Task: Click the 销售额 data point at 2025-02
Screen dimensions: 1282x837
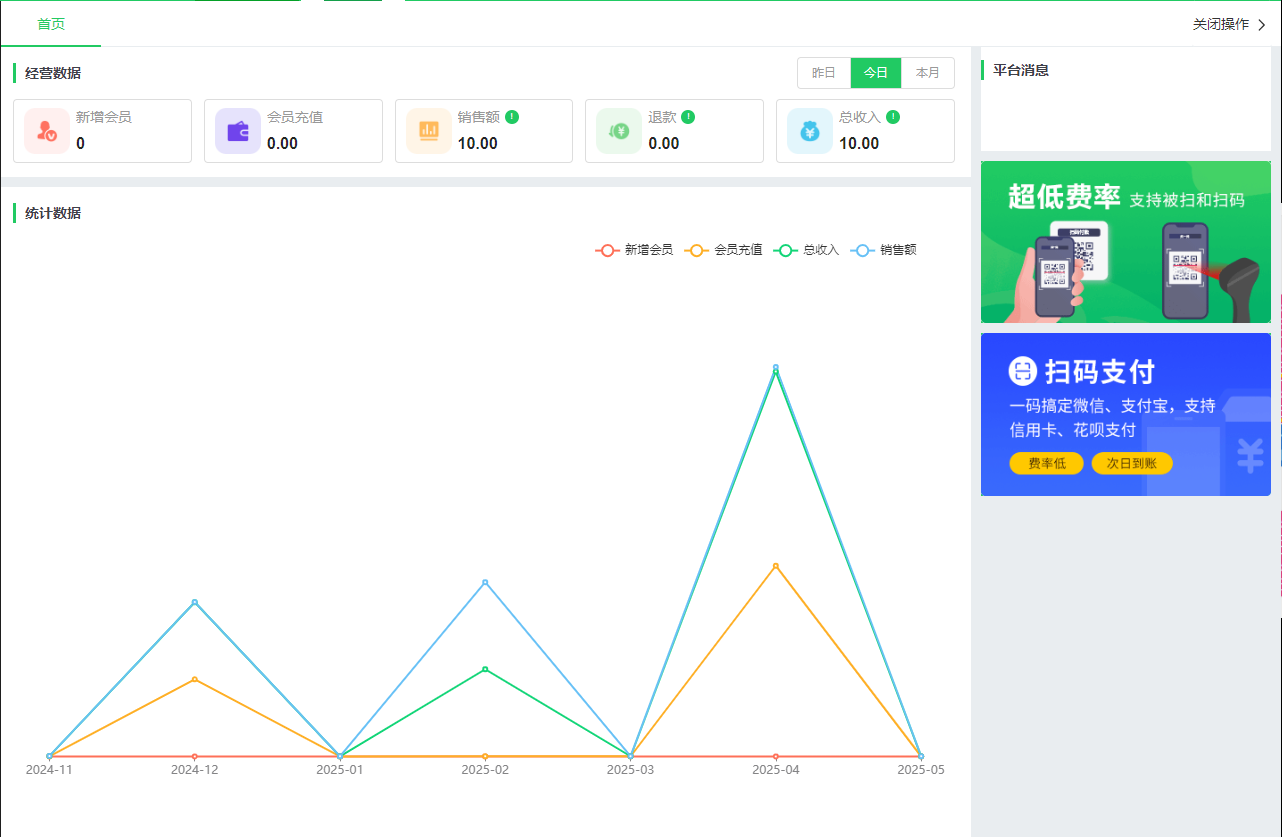Action: click(x=485, y=582)
